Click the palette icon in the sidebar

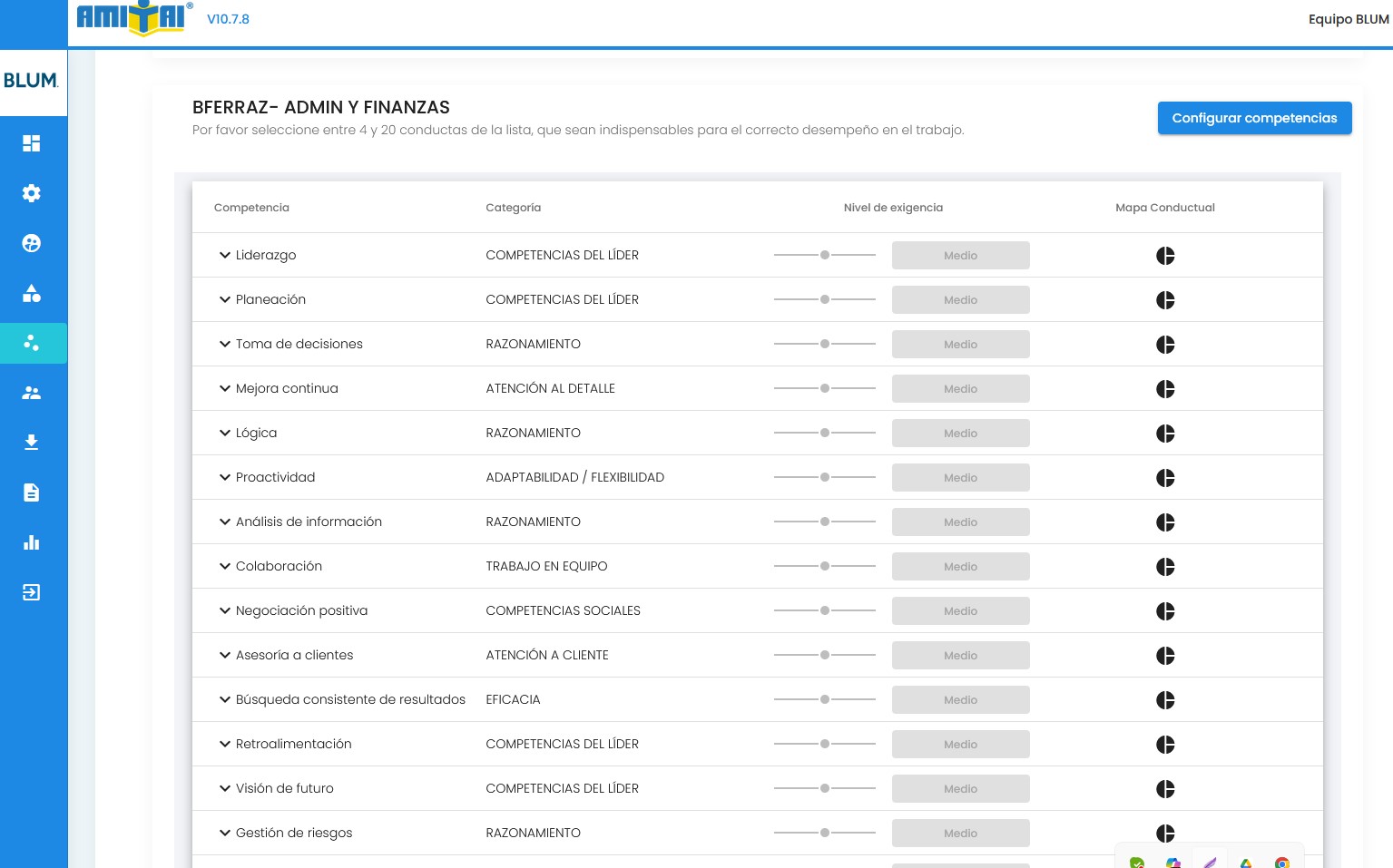pyautogui.click(x=32, y=243)
